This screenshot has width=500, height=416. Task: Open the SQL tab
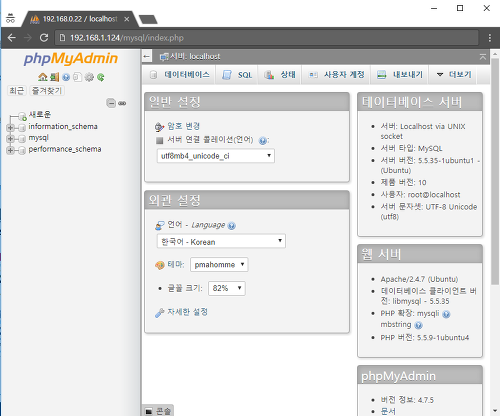click(x=237, y=75)
